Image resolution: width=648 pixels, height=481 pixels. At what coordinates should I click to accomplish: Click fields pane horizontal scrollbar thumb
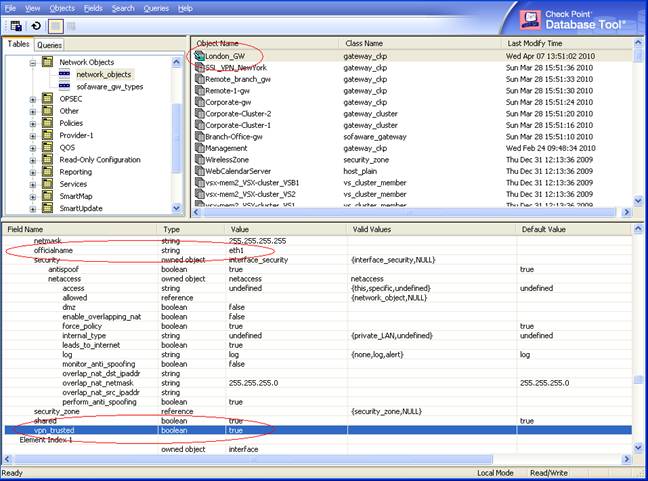pos(253,459)
